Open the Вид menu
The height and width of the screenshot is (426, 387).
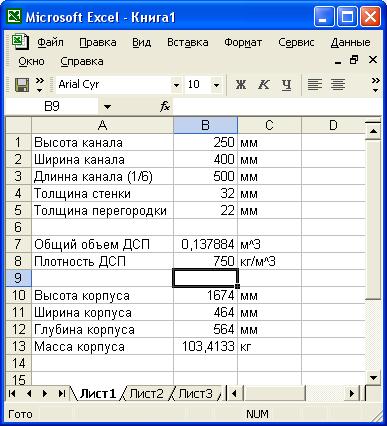click(142, 42)
